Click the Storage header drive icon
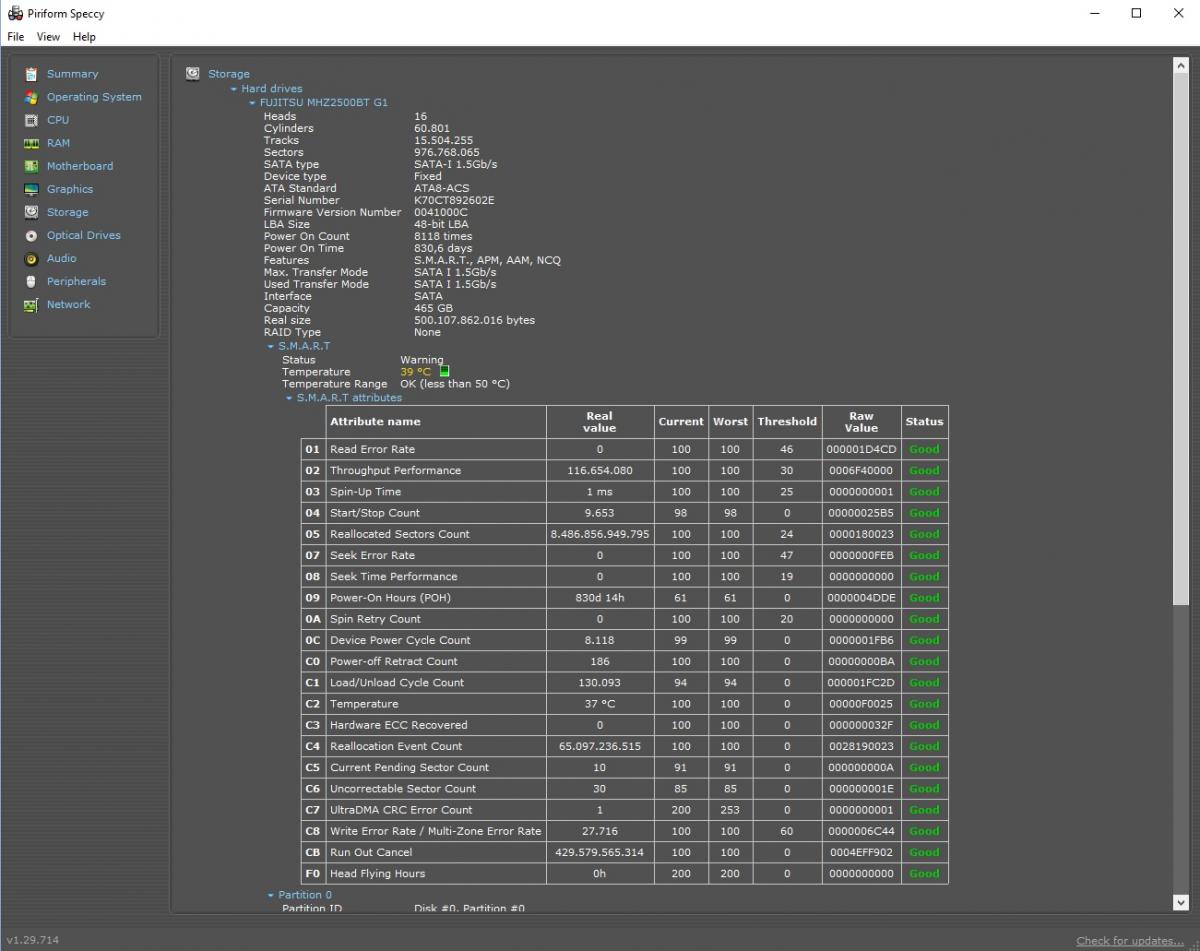Viewport: 1200px width, 951px height. click(193, 73)
